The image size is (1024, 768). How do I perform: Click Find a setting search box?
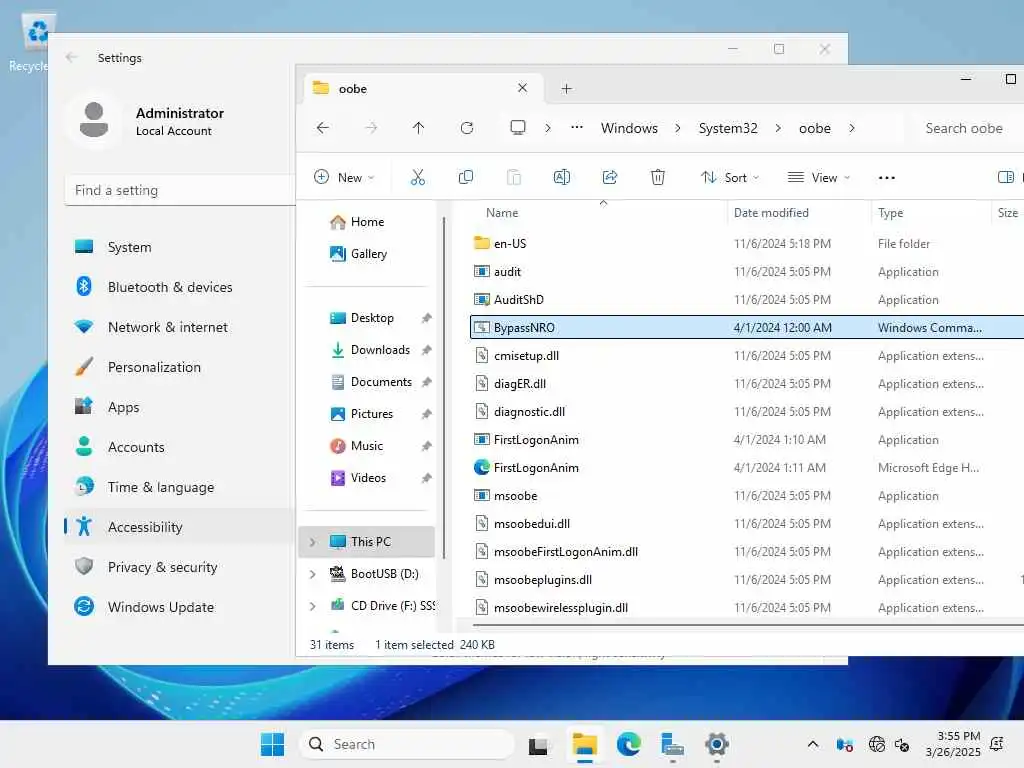pos(180,190)
